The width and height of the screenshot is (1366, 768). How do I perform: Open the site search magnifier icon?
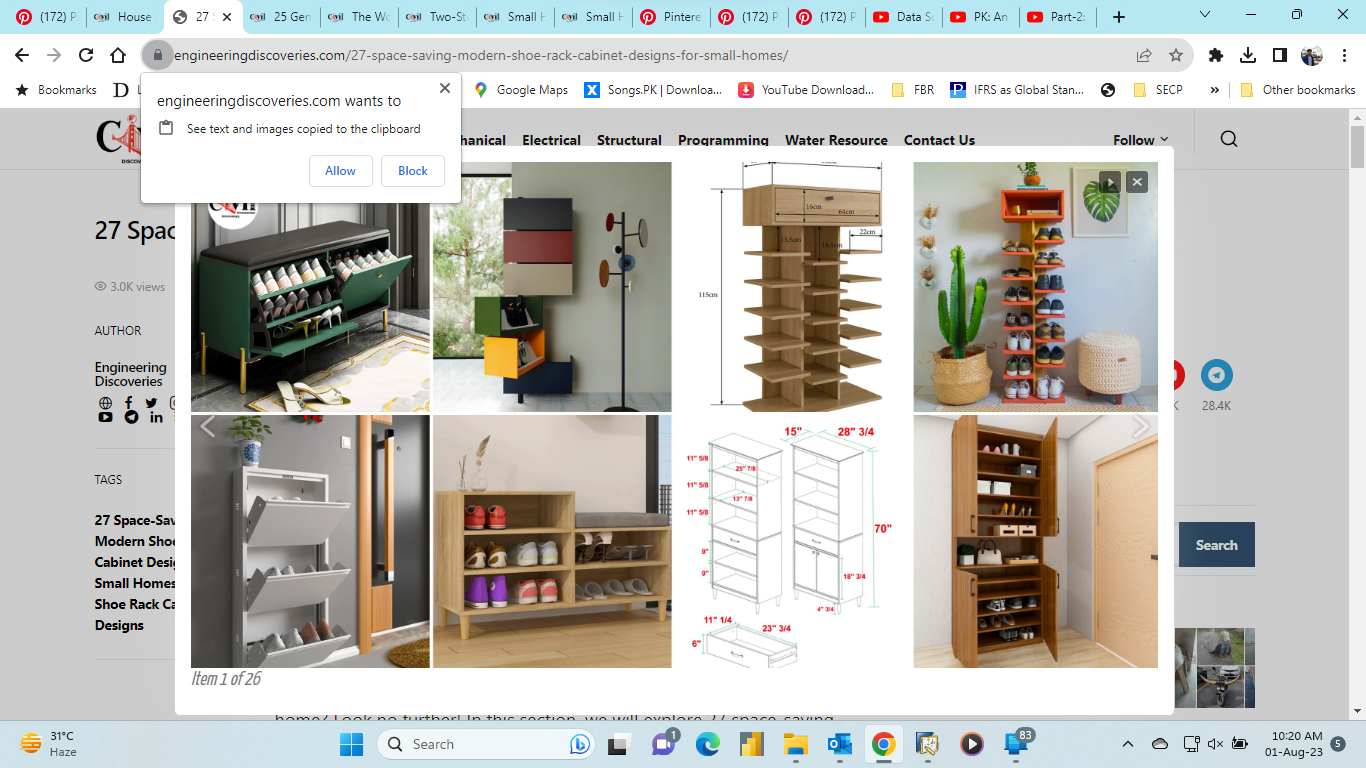click(x=1229, y=140)
